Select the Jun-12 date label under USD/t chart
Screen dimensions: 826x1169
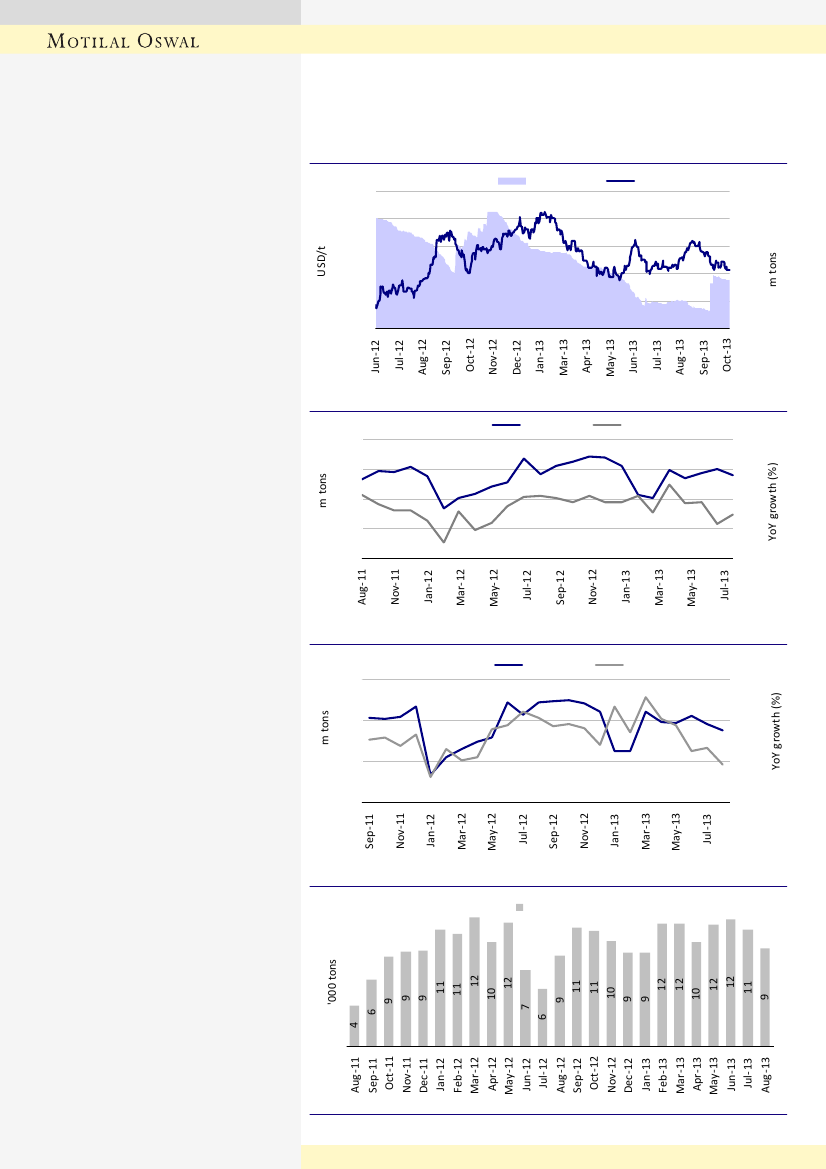(x=376, y=357)
